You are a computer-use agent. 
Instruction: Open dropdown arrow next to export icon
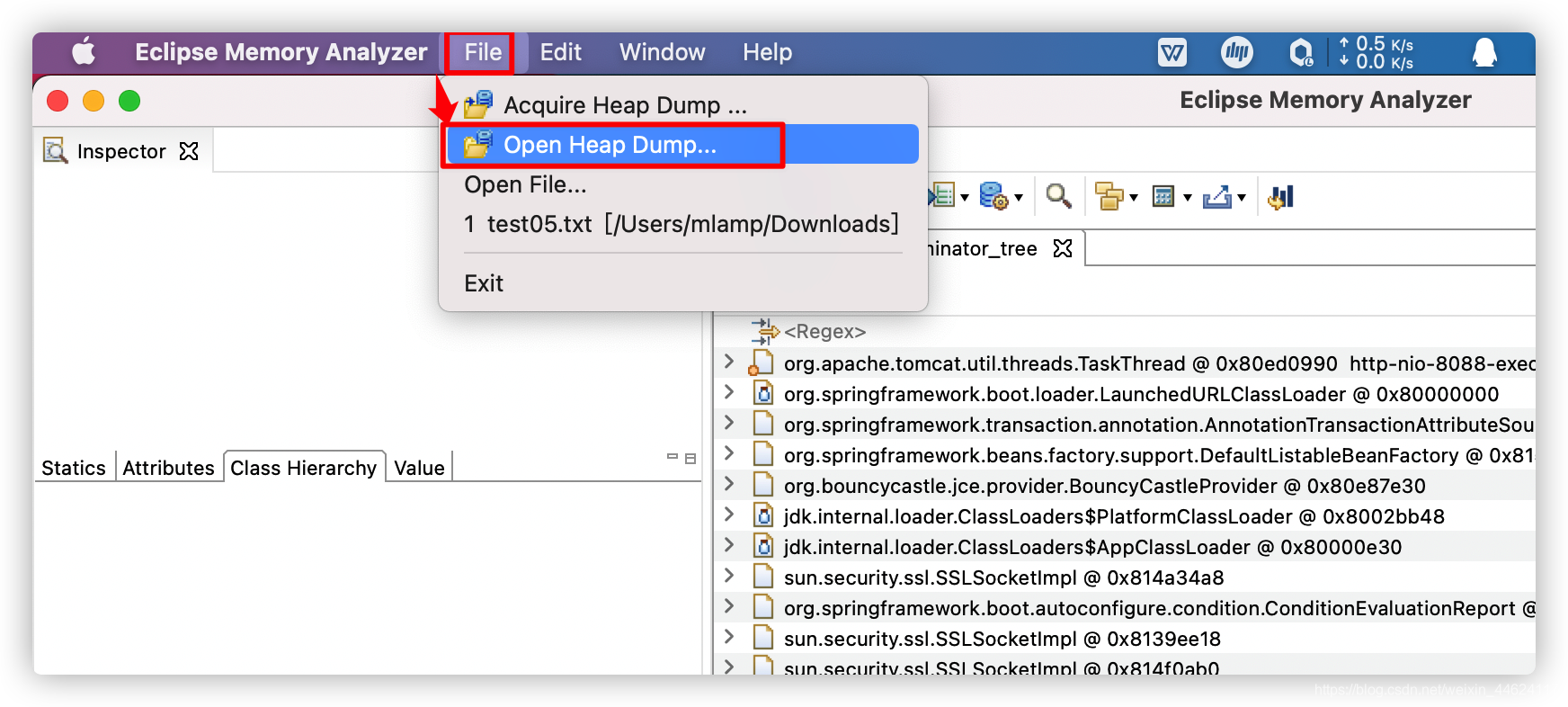tap(1242, 198)
